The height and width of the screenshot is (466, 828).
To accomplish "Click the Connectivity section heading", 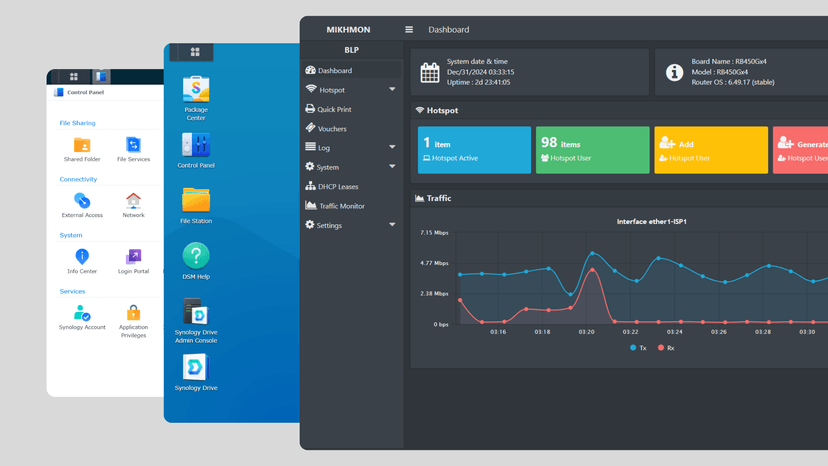I will (x=78, y=179).
